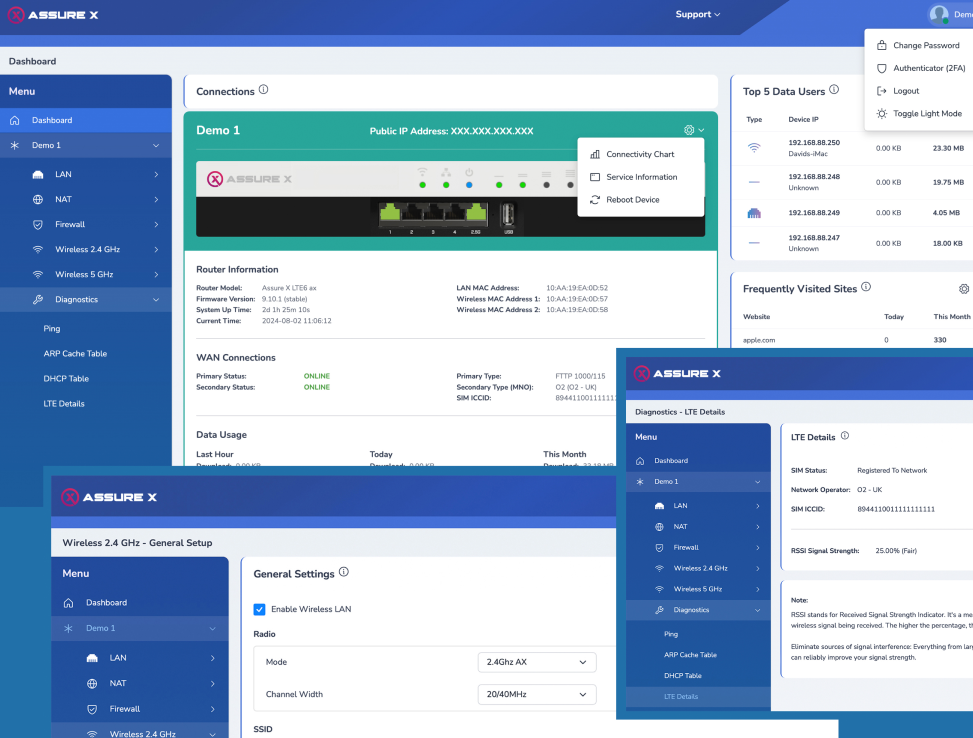Click the NAT globe icon in the Wireless 2.4 GHz window sidebar
The image size is (973, 738).
[92, 683]
